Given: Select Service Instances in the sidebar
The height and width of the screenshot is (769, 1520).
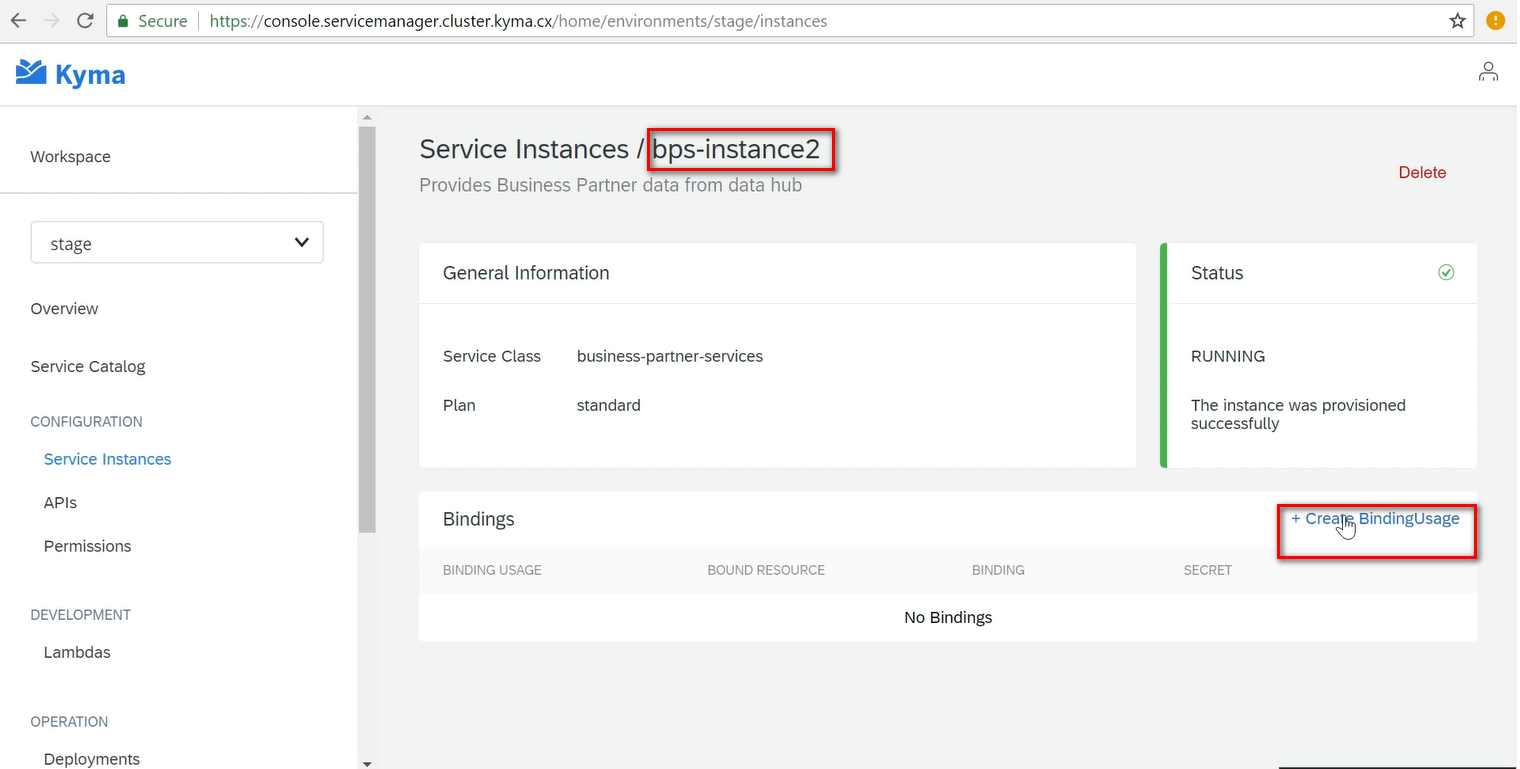Looking at the screenshot, I should click(x=107, y=459).
